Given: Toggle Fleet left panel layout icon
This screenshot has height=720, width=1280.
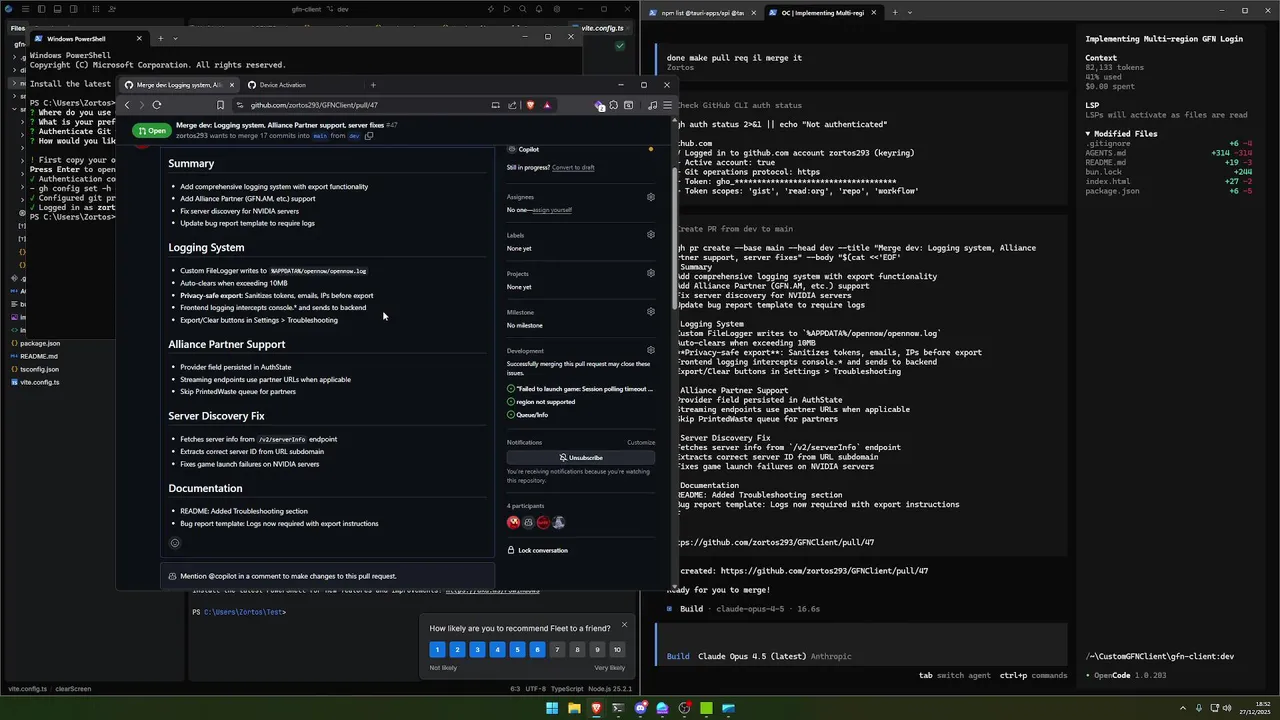Looking at the screenshot, I should (41, 9).
